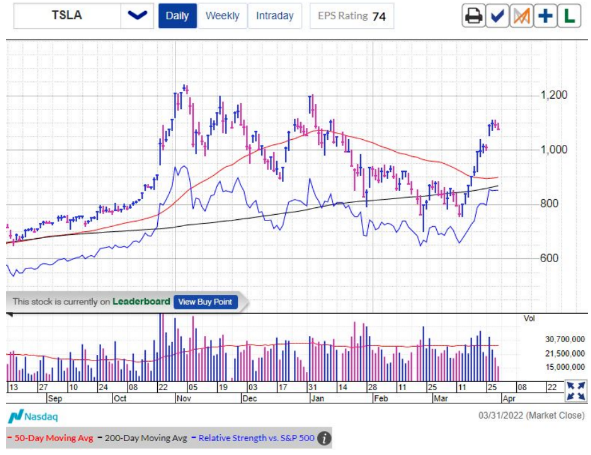Expand chart with the four-arrow icon

(x=576, y=391)
